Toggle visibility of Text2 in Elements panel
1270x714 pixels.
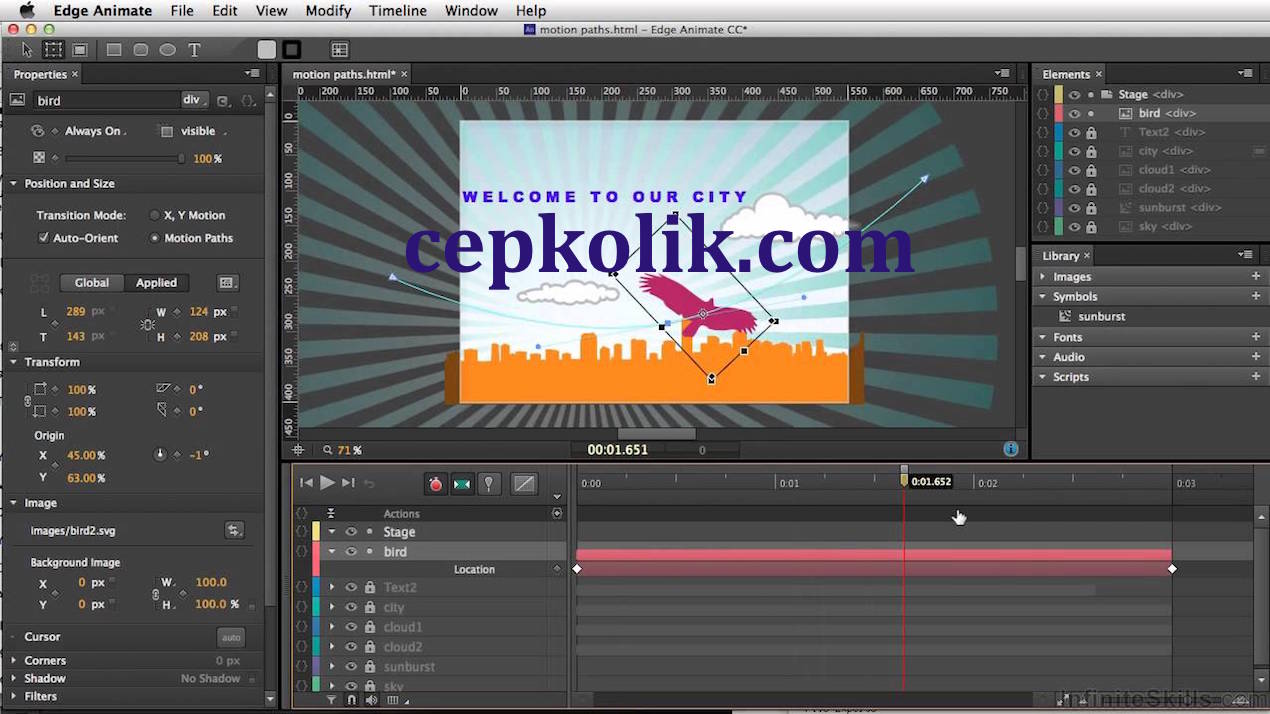pyautogui.click(x=1074, y=132)
